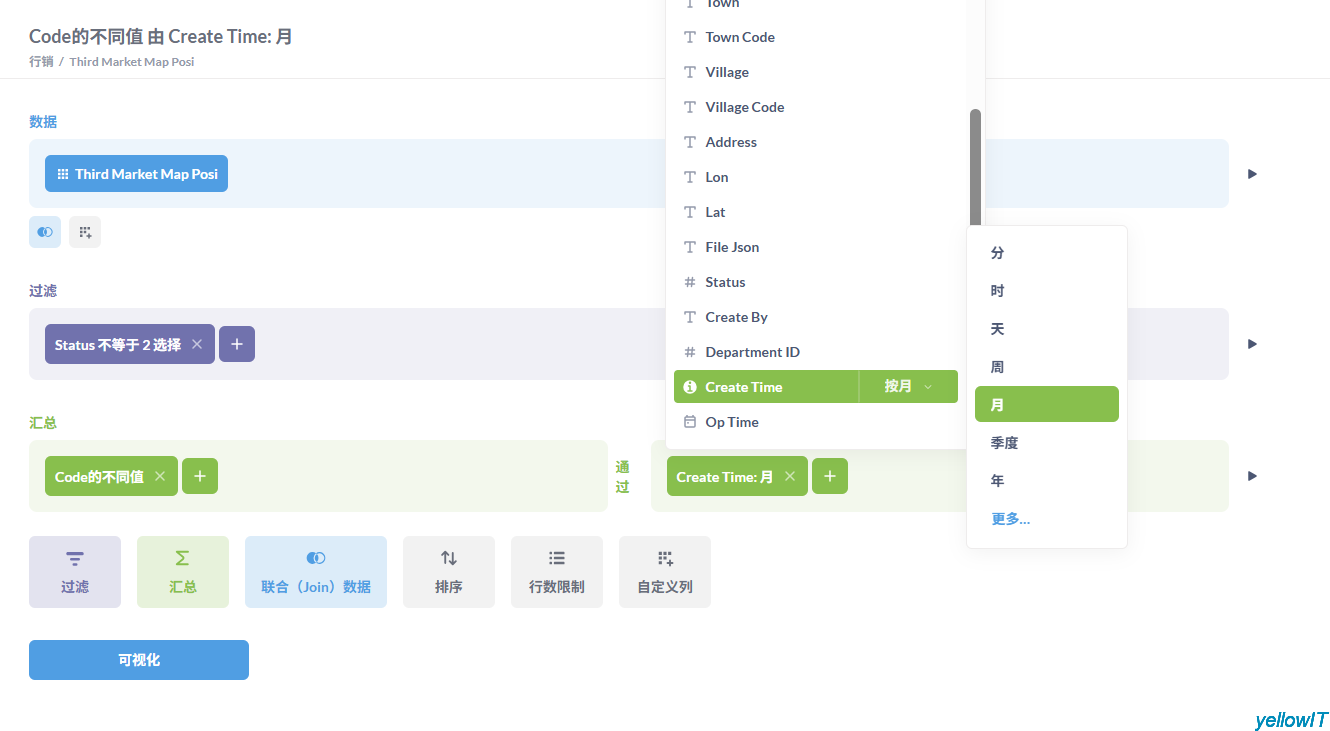
Task: Click the field list scrollbar
Action: click(975, 170)
